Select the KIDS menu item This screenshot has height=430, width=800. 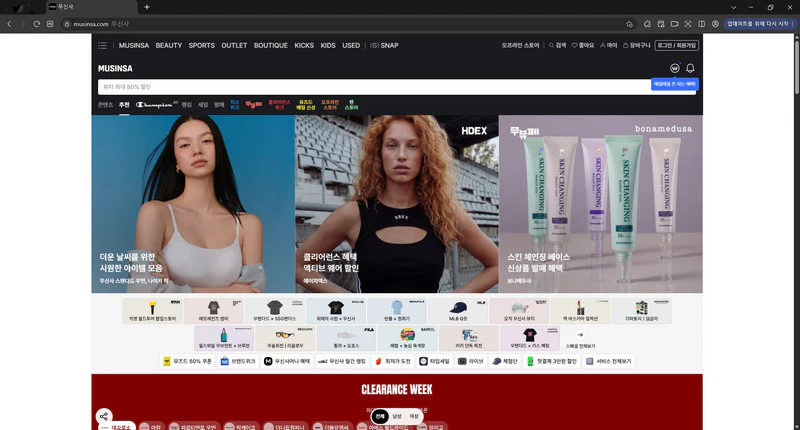pyautogui.click(x=328, y=45)
